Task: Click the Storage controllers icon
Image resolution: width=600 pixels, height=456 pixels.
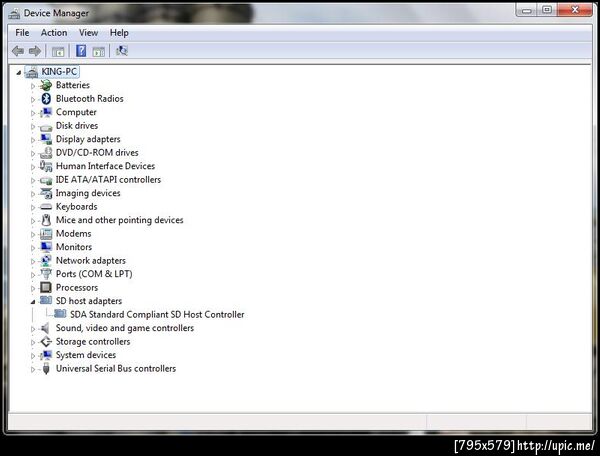Action: [x=46, y=342]
